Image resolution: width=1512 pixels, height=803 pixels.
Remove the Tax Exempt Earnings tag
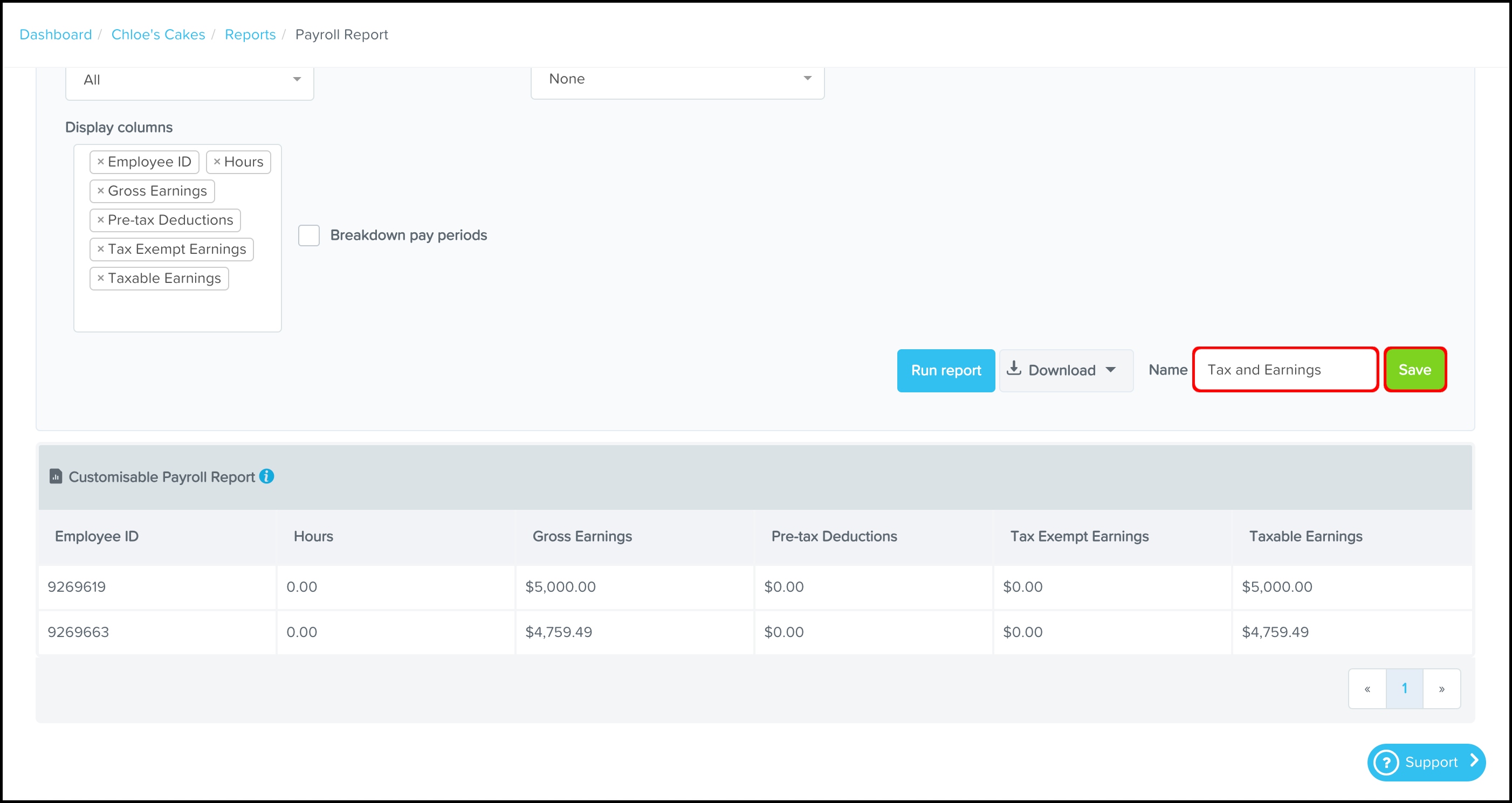(x=100, y=248)
